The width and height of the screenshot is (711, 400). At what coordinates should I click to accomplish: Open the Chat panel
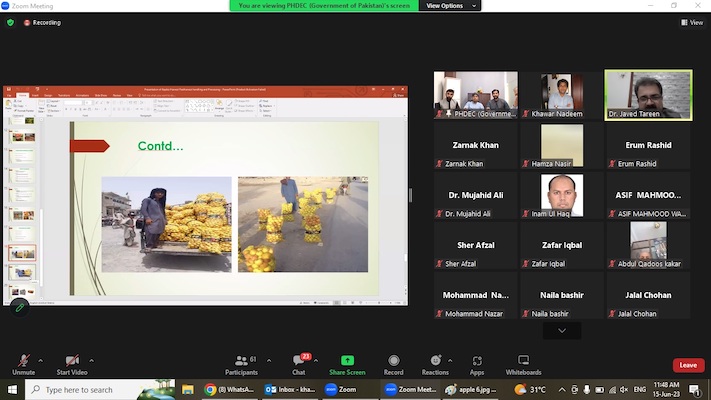(298, 360)
